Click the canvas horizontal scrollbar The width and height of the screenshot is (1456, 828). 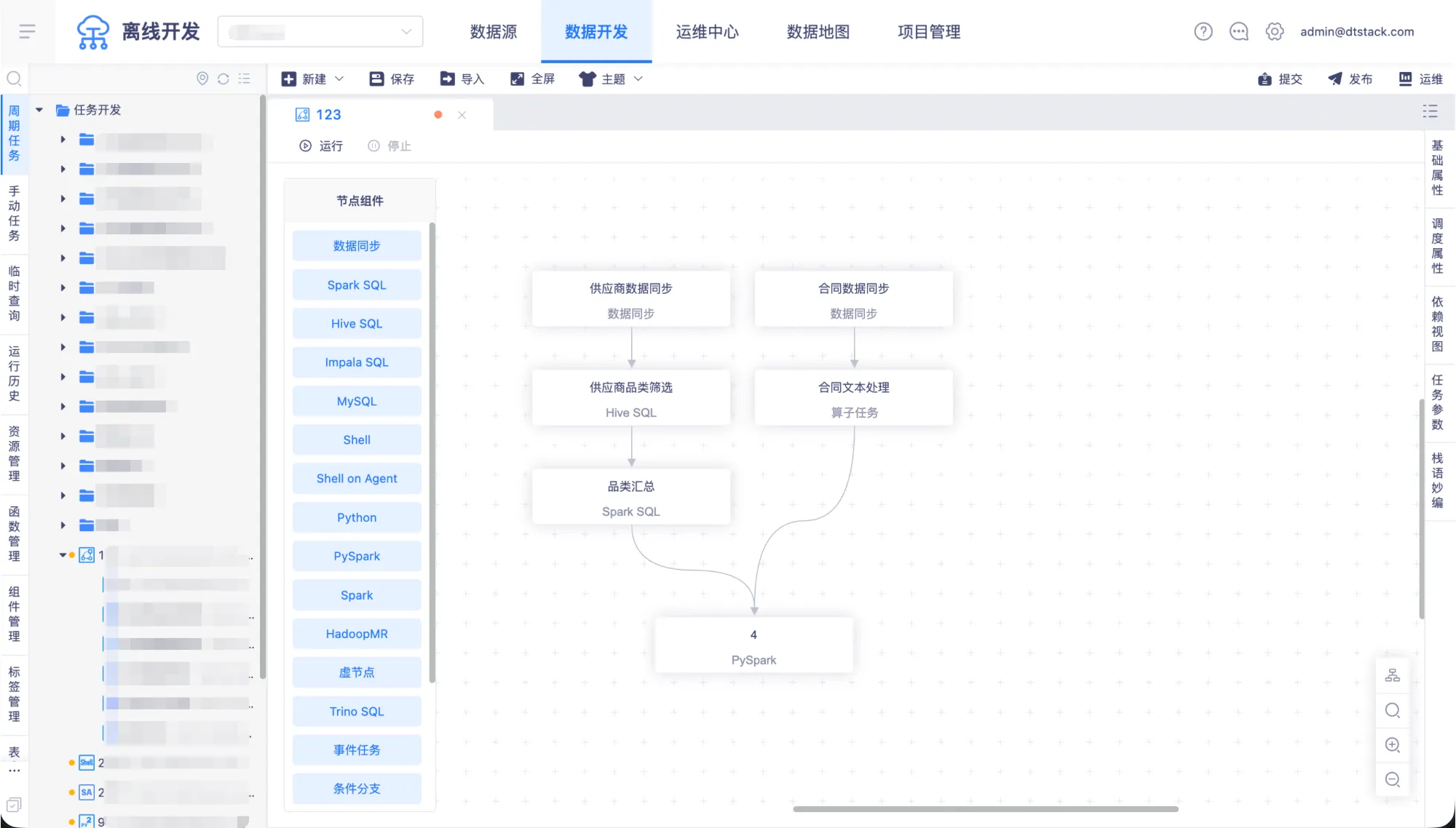985,809
